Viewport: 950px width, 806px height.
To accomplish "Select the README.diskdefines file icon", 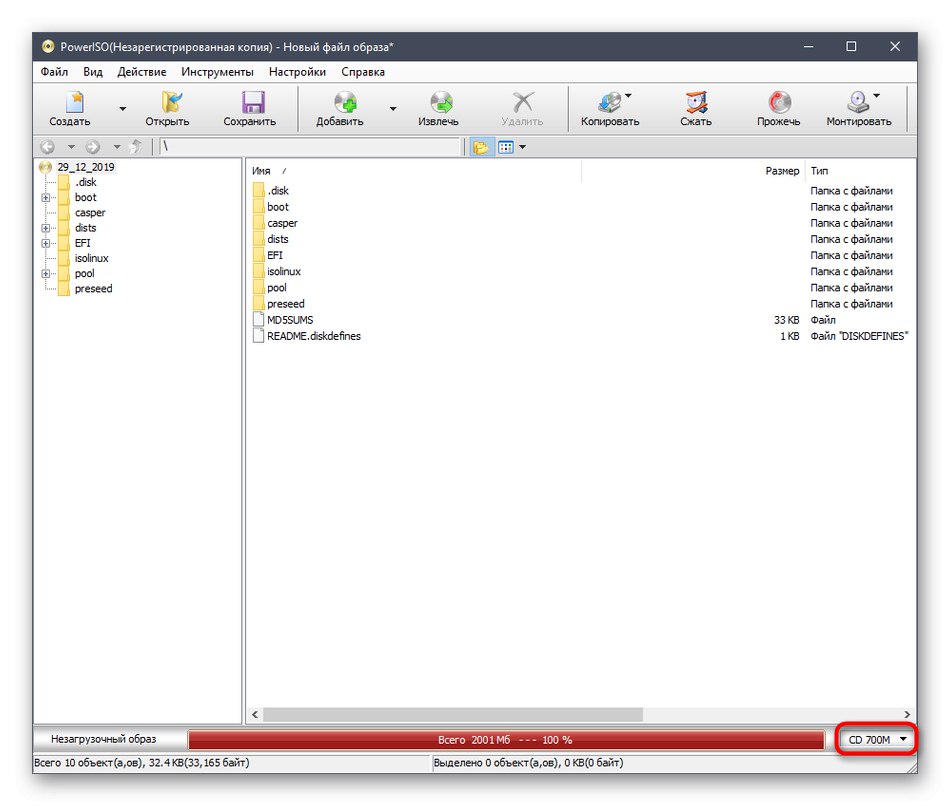I will point(259,336).
